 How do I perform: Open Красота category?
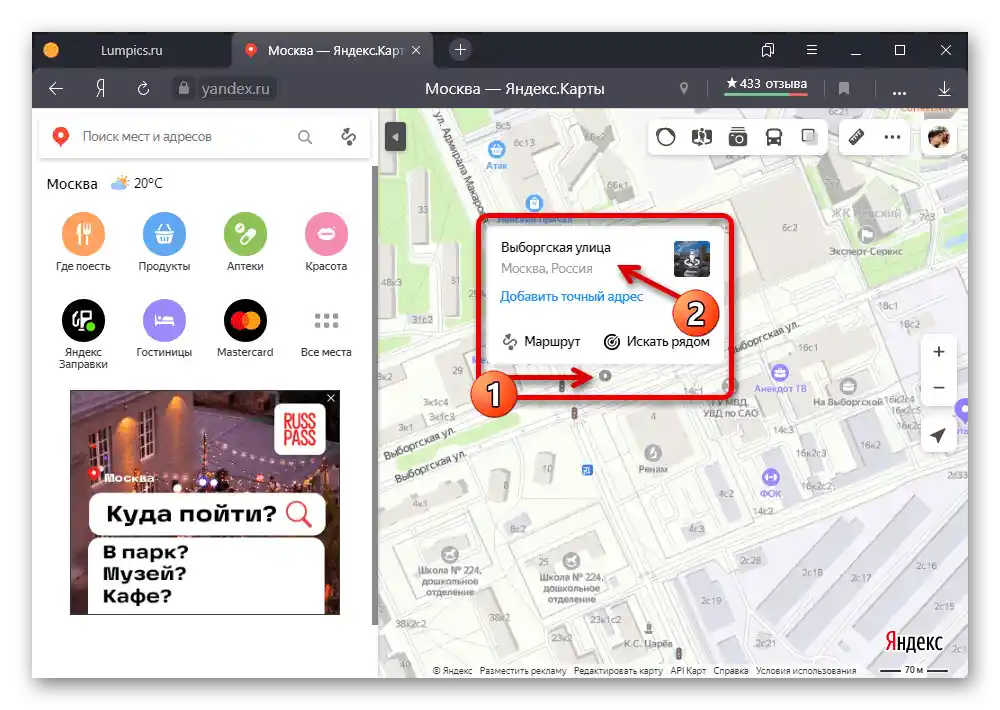[326, 242]
